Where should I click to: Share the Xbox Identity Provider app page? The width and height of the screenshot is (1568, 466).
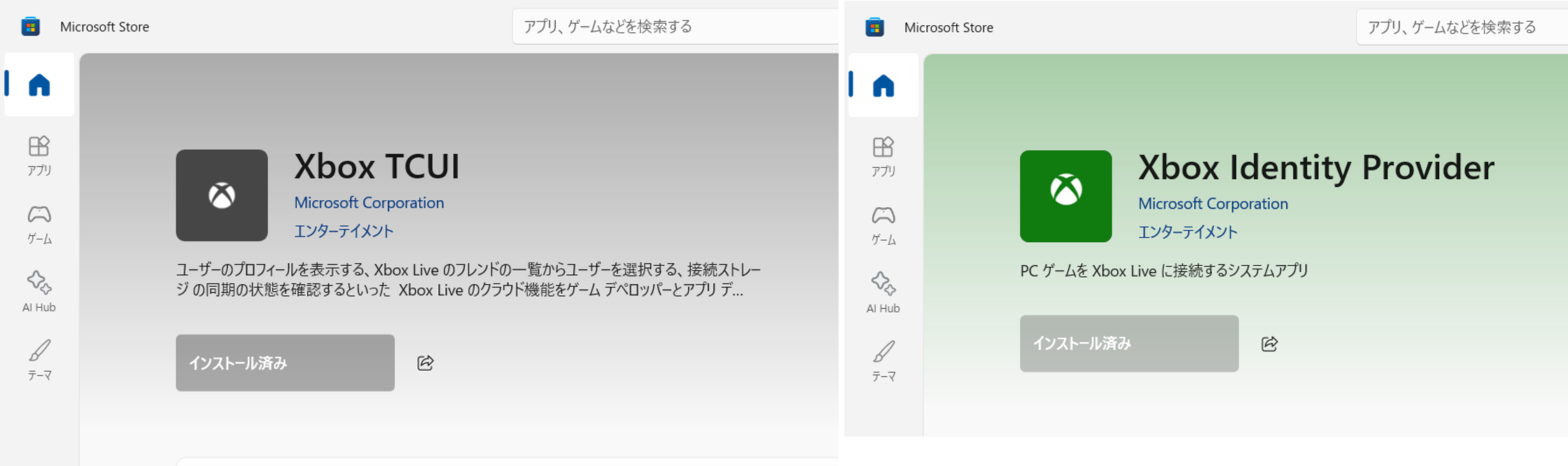1270,344
